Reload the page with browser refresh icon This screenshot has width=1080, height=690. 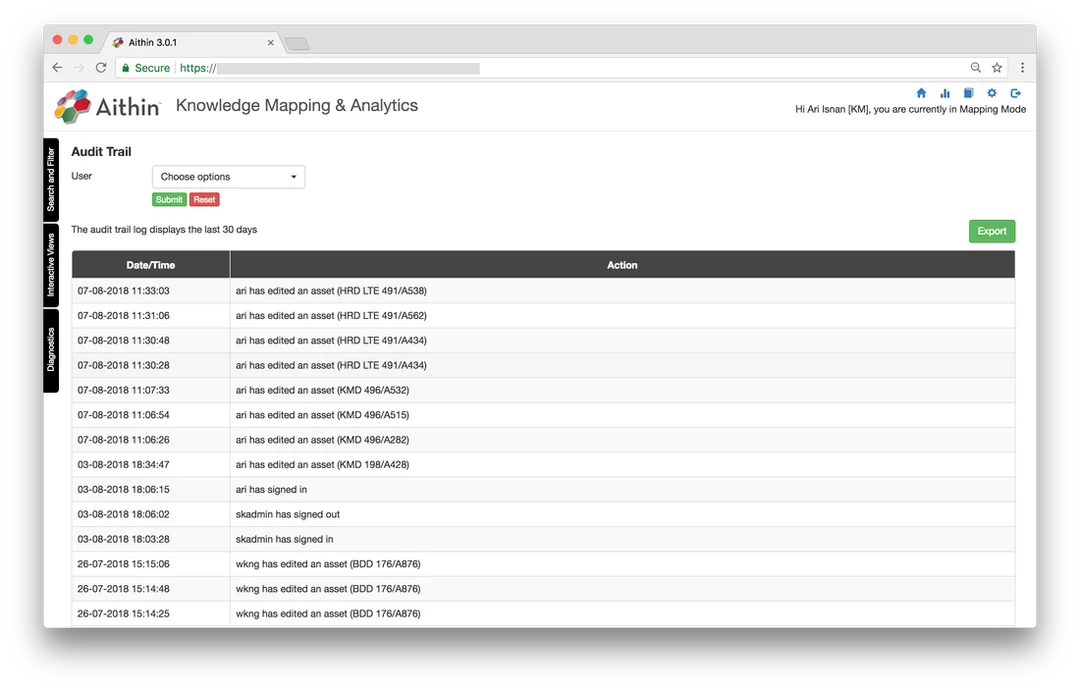(101, 67)
